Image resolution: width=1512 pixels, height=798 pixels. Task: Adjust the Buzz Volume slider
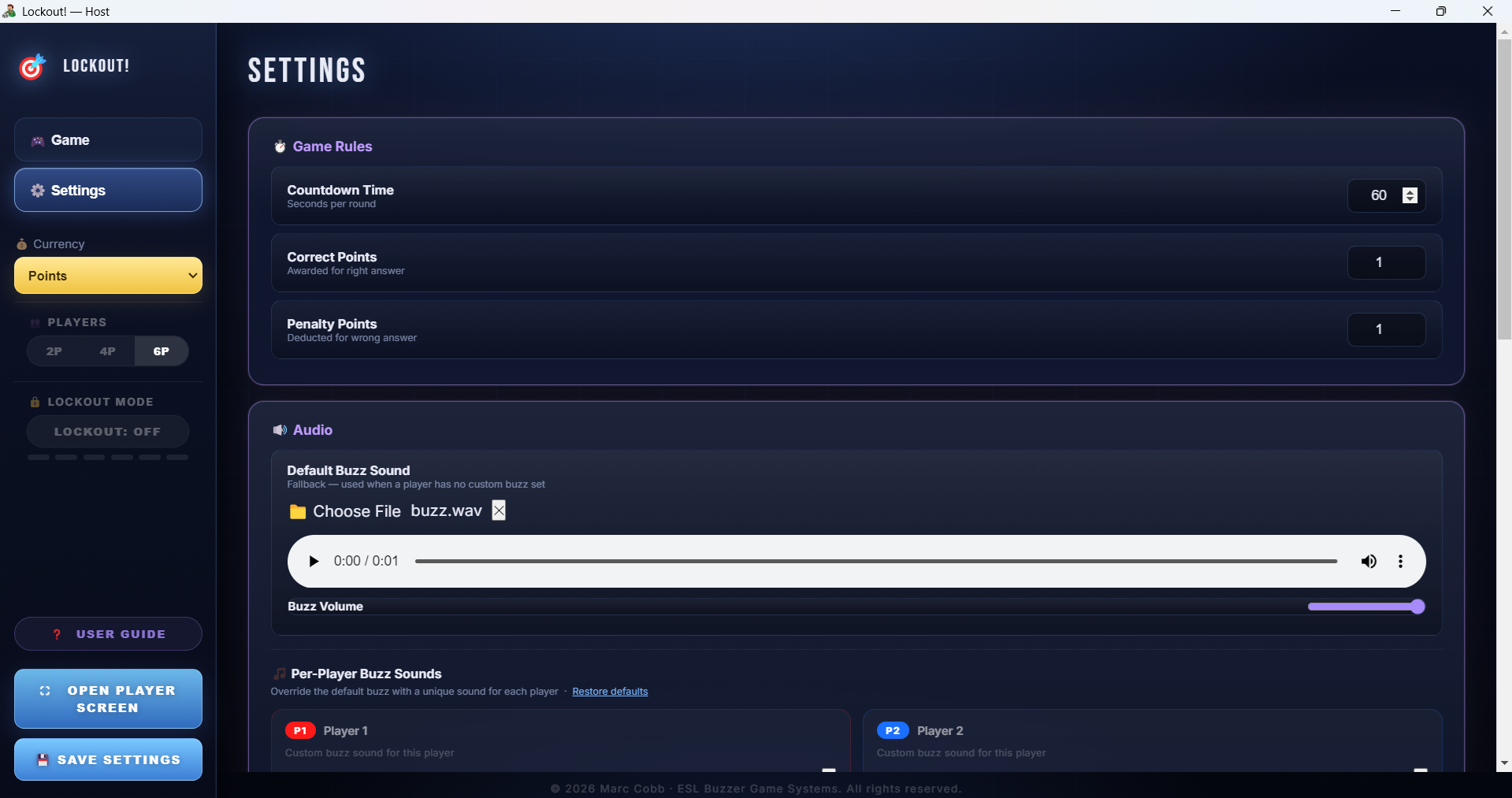point(1366,607)
